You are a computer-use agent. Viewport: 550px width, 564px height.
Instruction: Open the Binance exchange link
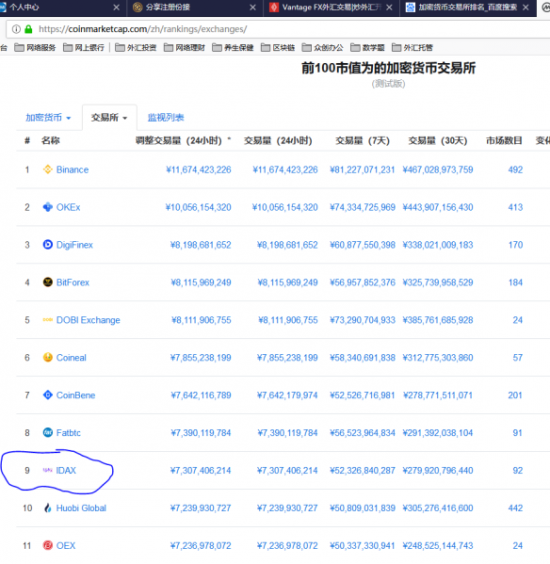(x=72, y=169)
